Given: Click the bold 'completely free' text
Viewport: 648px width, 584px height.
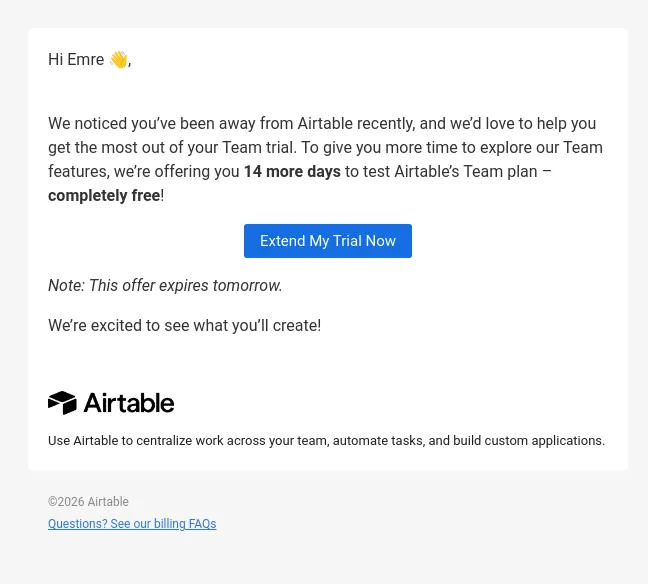Looking at the screenshot, I should point(104,195).
